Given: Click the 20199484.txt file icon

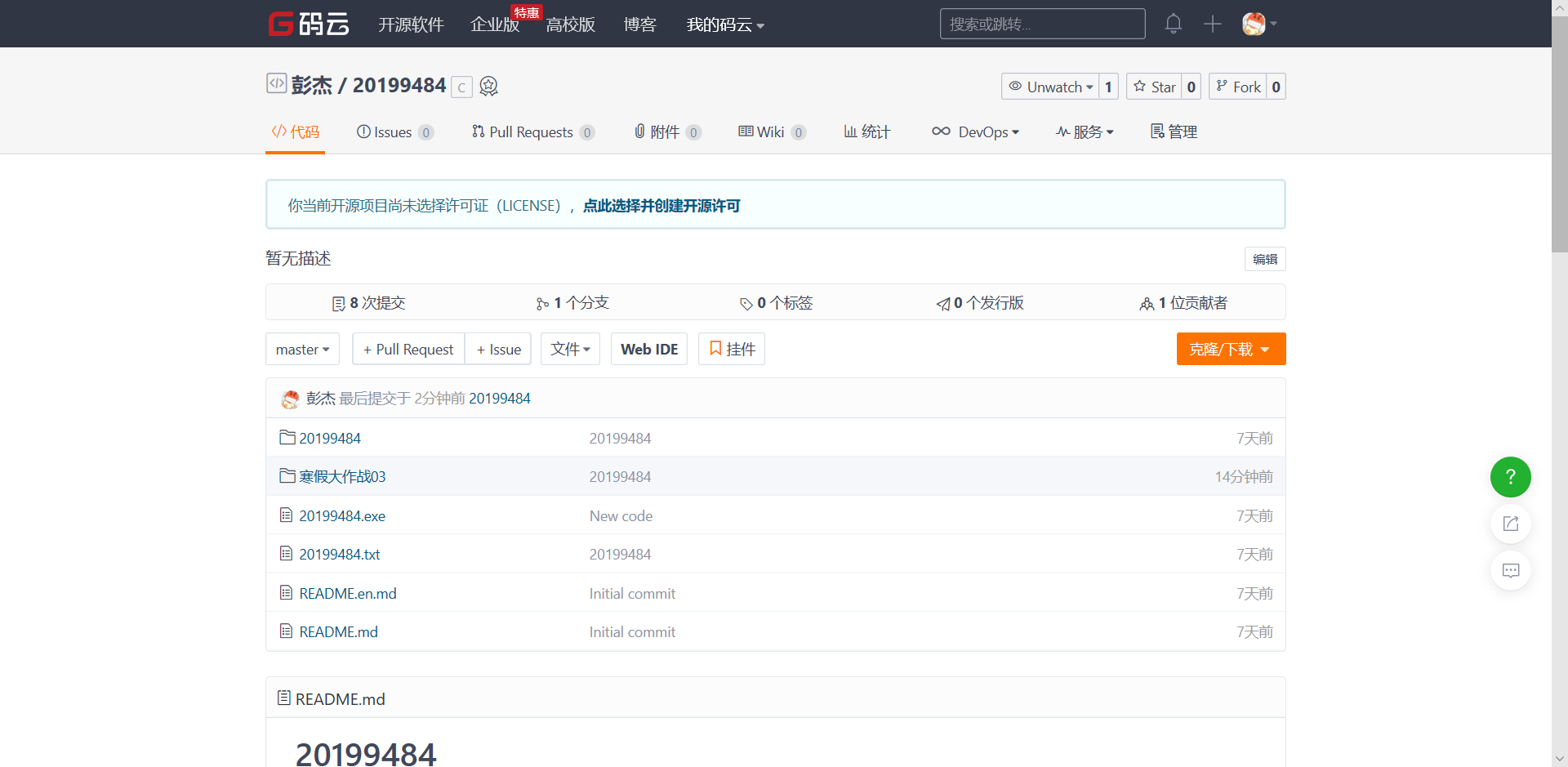Looking at the screenshot, I should click(x=286, y=554).
